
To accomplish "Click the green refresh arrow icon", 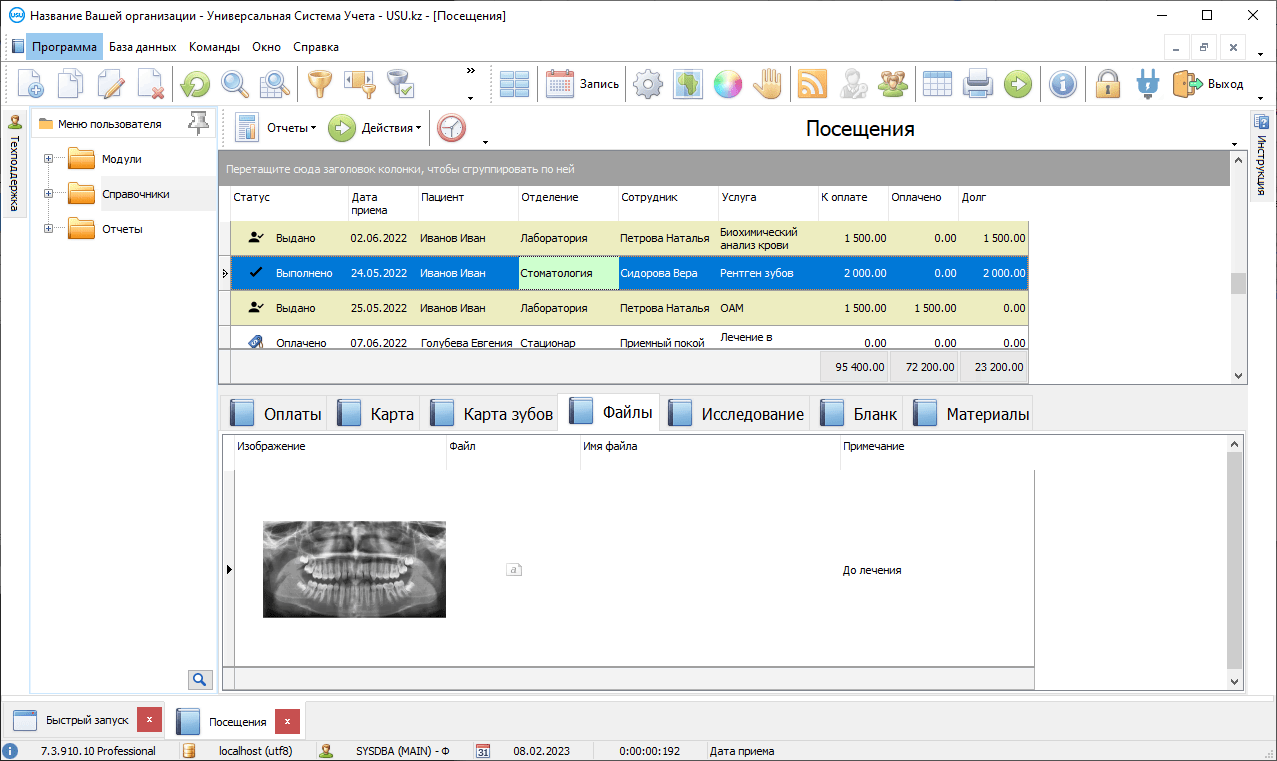I will [x=194, y=84].
